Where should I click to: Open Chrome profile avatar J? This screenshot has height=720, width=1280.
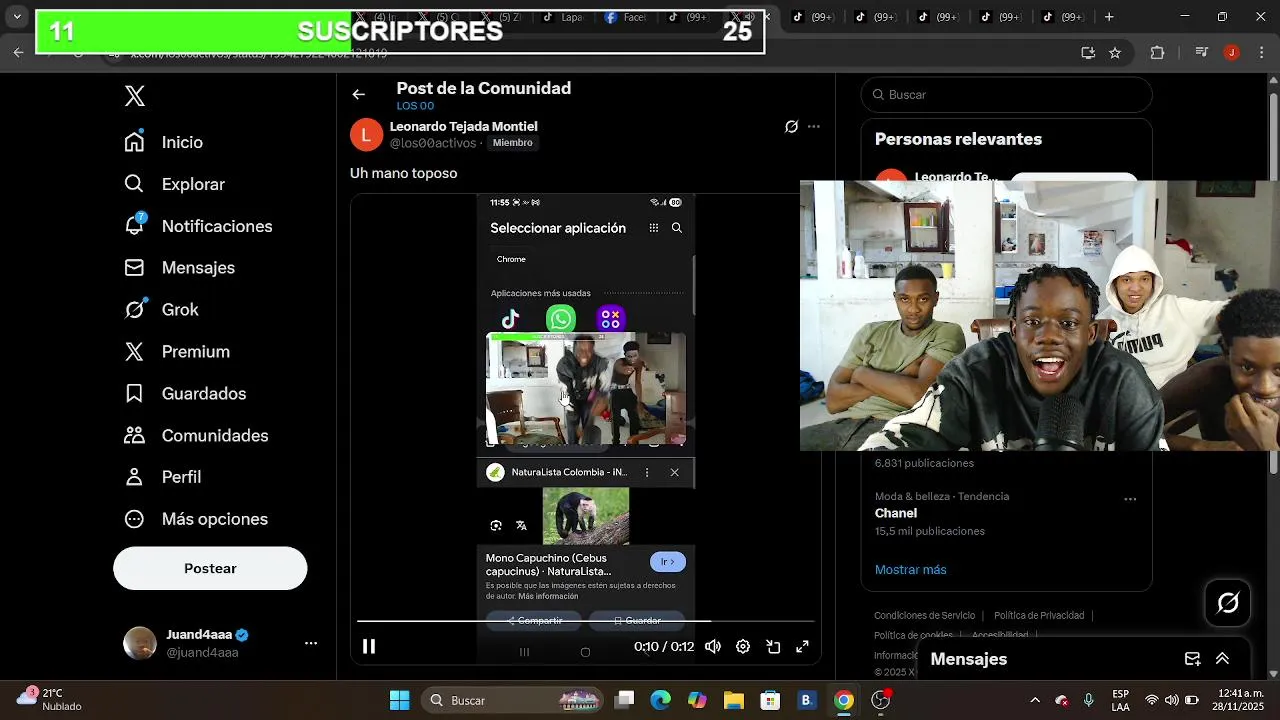(1232, 53)
